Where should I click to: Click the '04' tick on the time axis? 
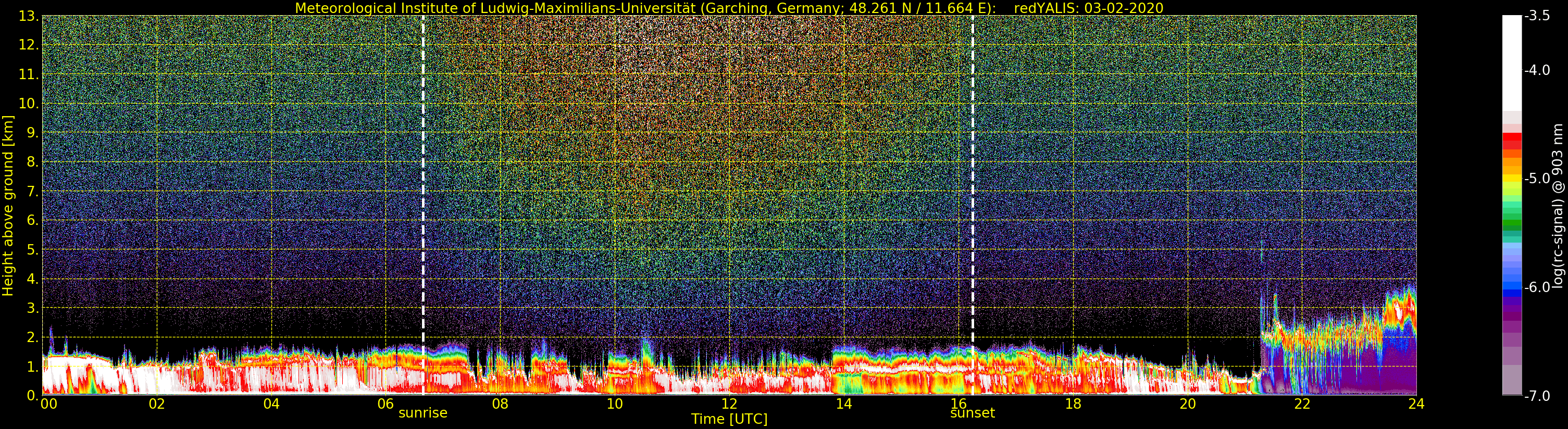[271, 404]
